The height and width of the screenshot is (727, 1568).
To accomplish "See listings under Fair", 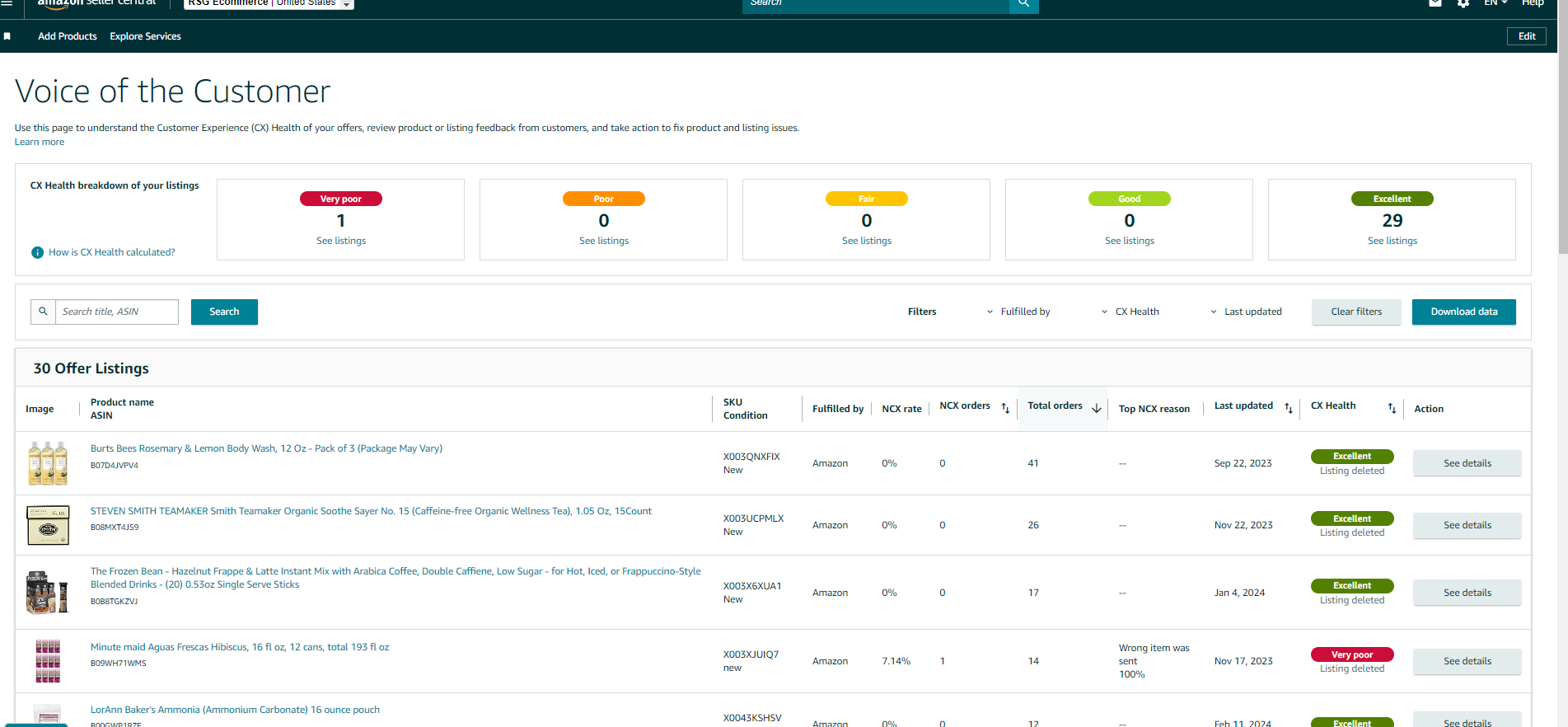I will click(867, 241).
